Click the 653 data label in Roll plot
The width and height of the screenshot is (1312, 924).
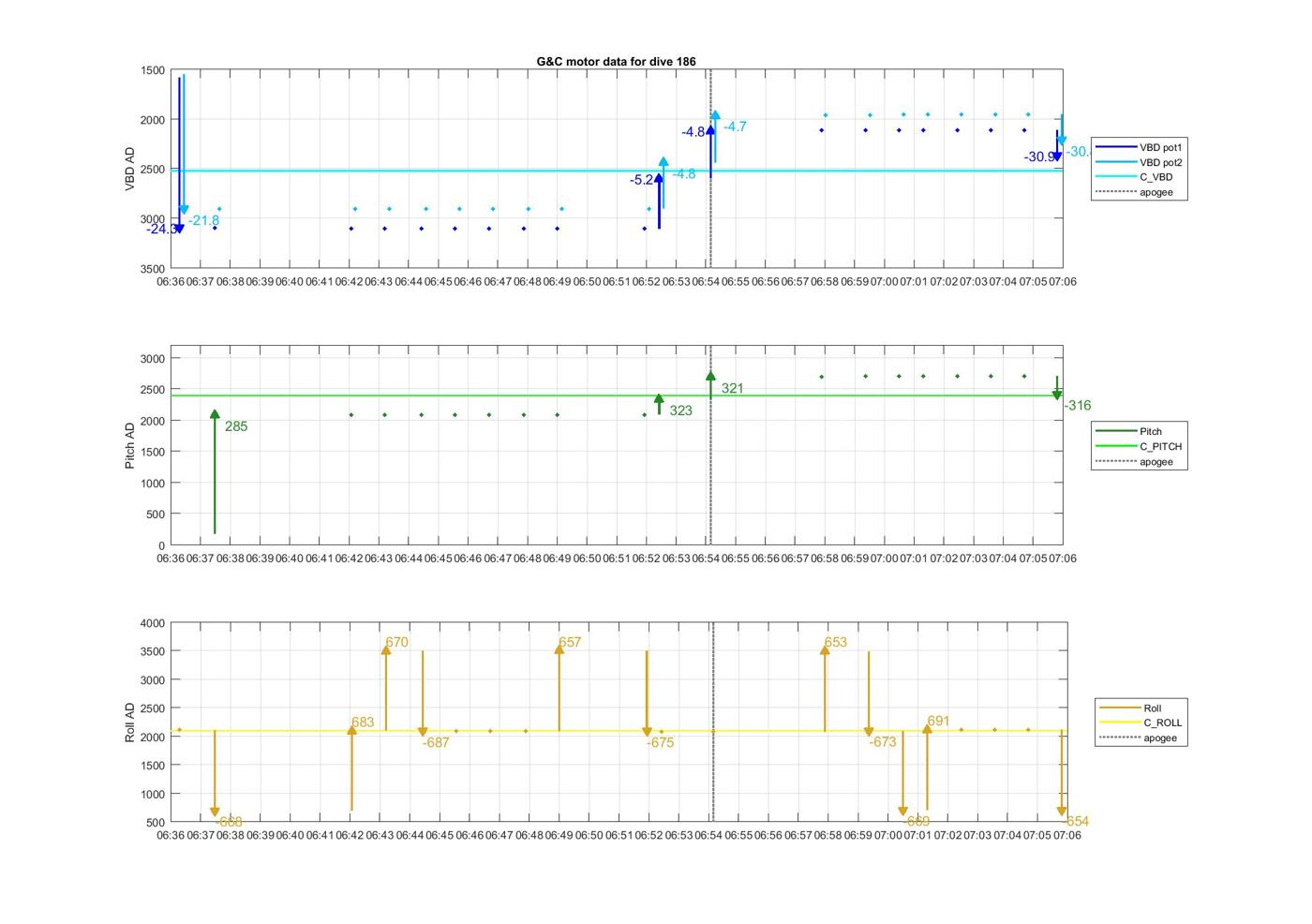[x=836, y=643]
